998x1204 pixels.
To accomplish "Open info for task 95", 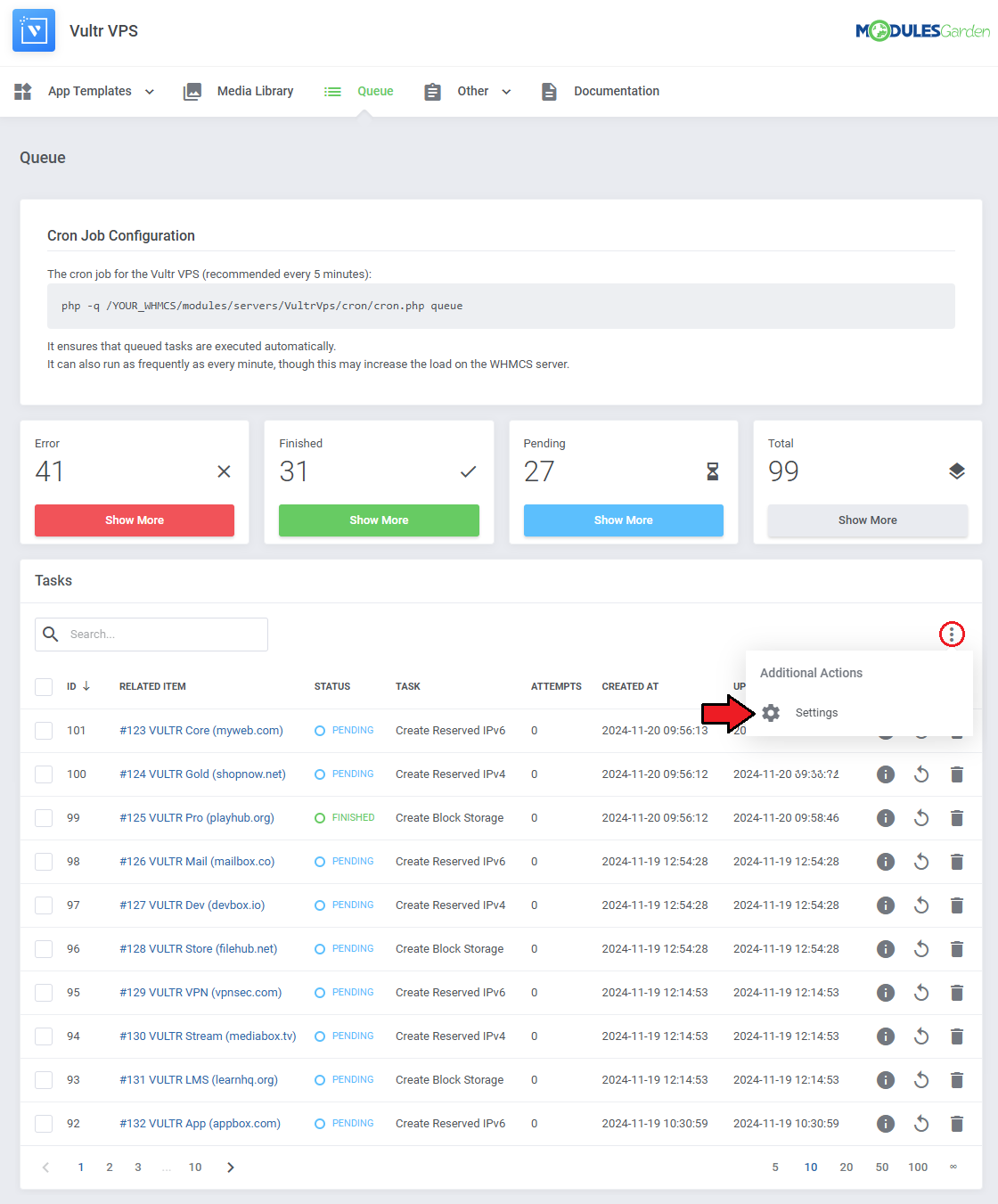I will tap(886, 993).
